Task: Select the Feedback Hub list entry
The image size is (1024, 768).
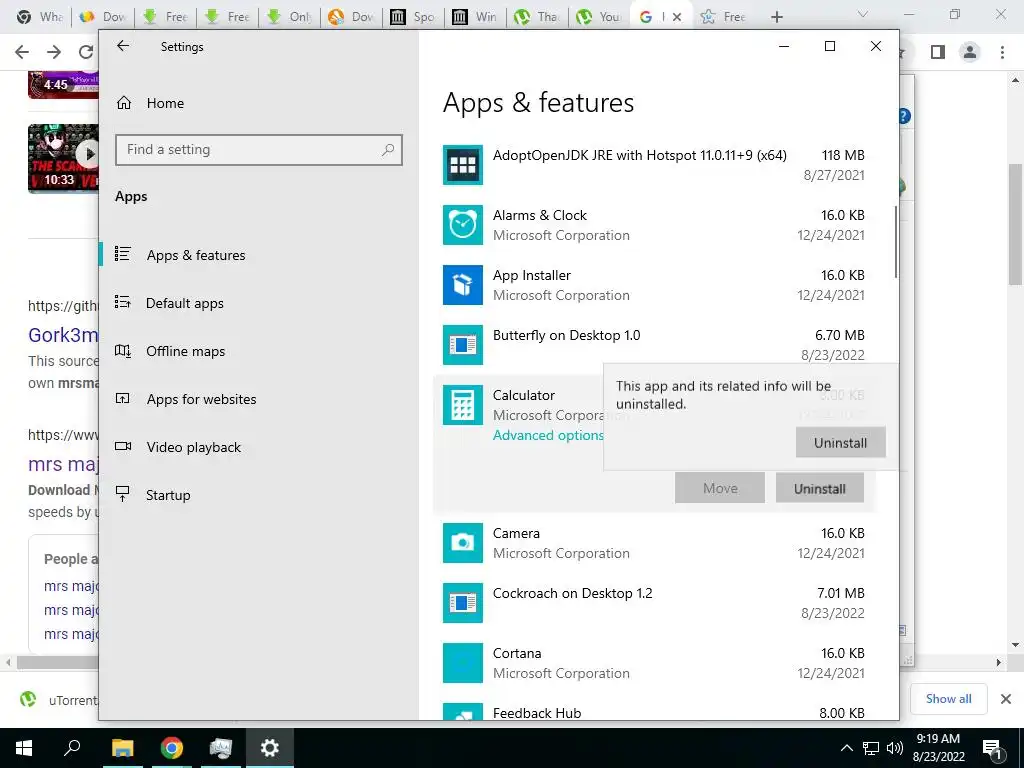Action: (654, 712)
